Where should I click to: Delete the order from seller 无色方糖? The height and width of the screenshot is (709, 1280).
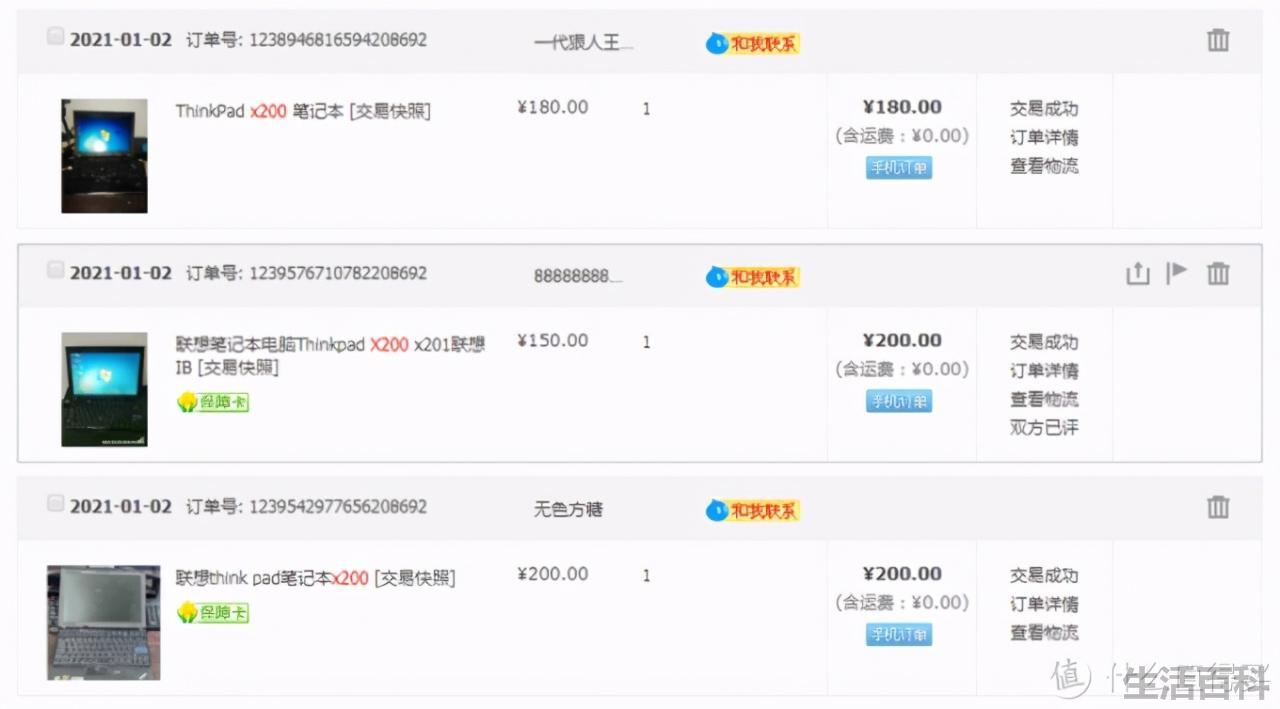tap(1217, 506)
